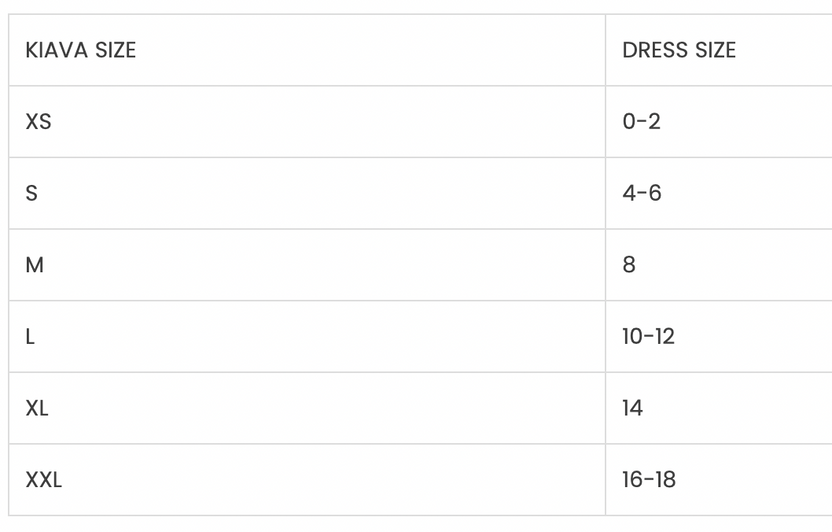The width and height of the screenshot is (832, 532).
Task: Click the DRESS SIZE column header
Action: [679, 50]
